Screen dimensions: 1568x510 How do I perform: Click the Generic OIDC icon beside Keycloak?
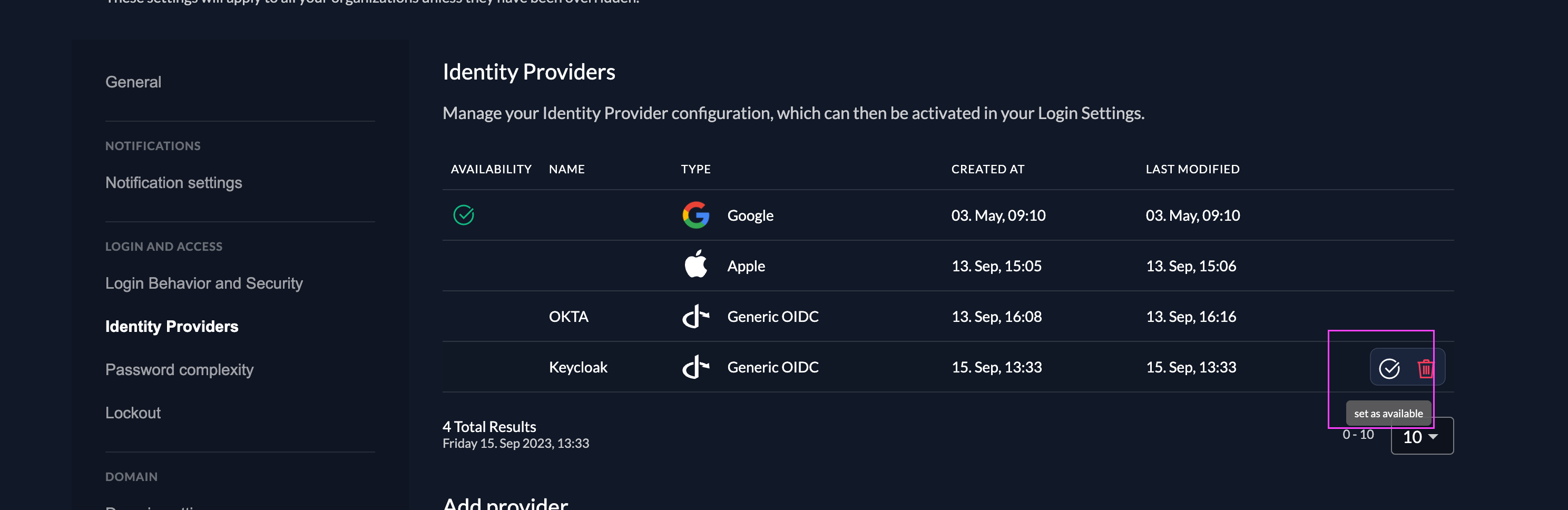pos(694,367)
